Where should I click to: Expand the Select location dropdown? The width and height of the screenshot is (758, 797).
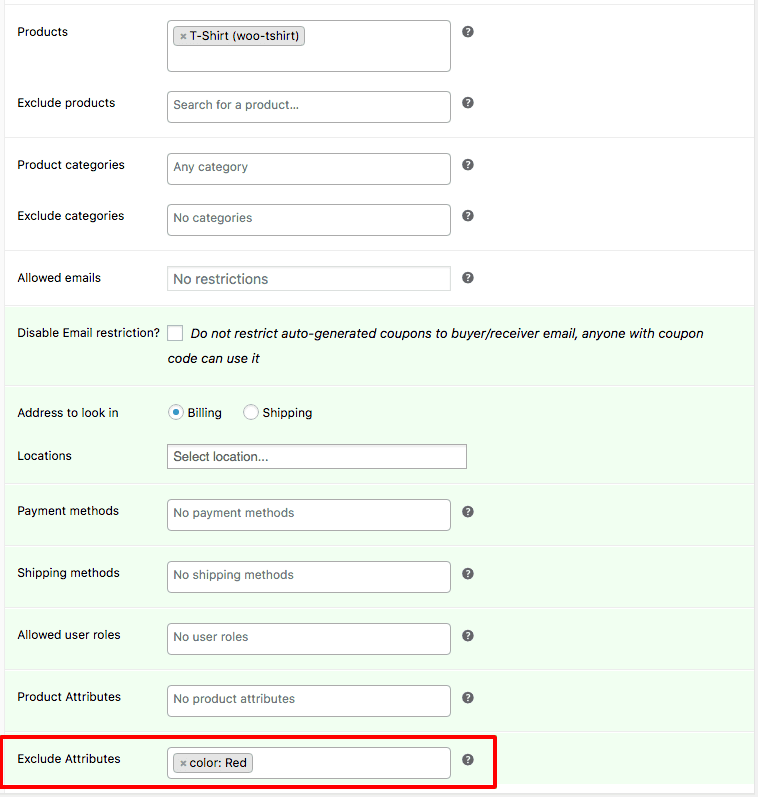[x=316, y=457]
